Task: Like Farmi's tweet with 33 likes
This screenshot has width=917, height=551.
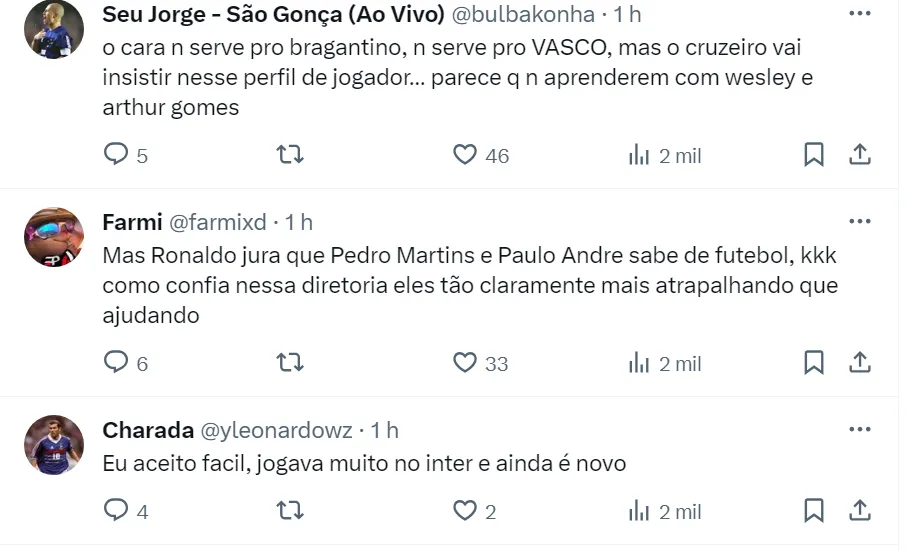Action: point(465,362)
